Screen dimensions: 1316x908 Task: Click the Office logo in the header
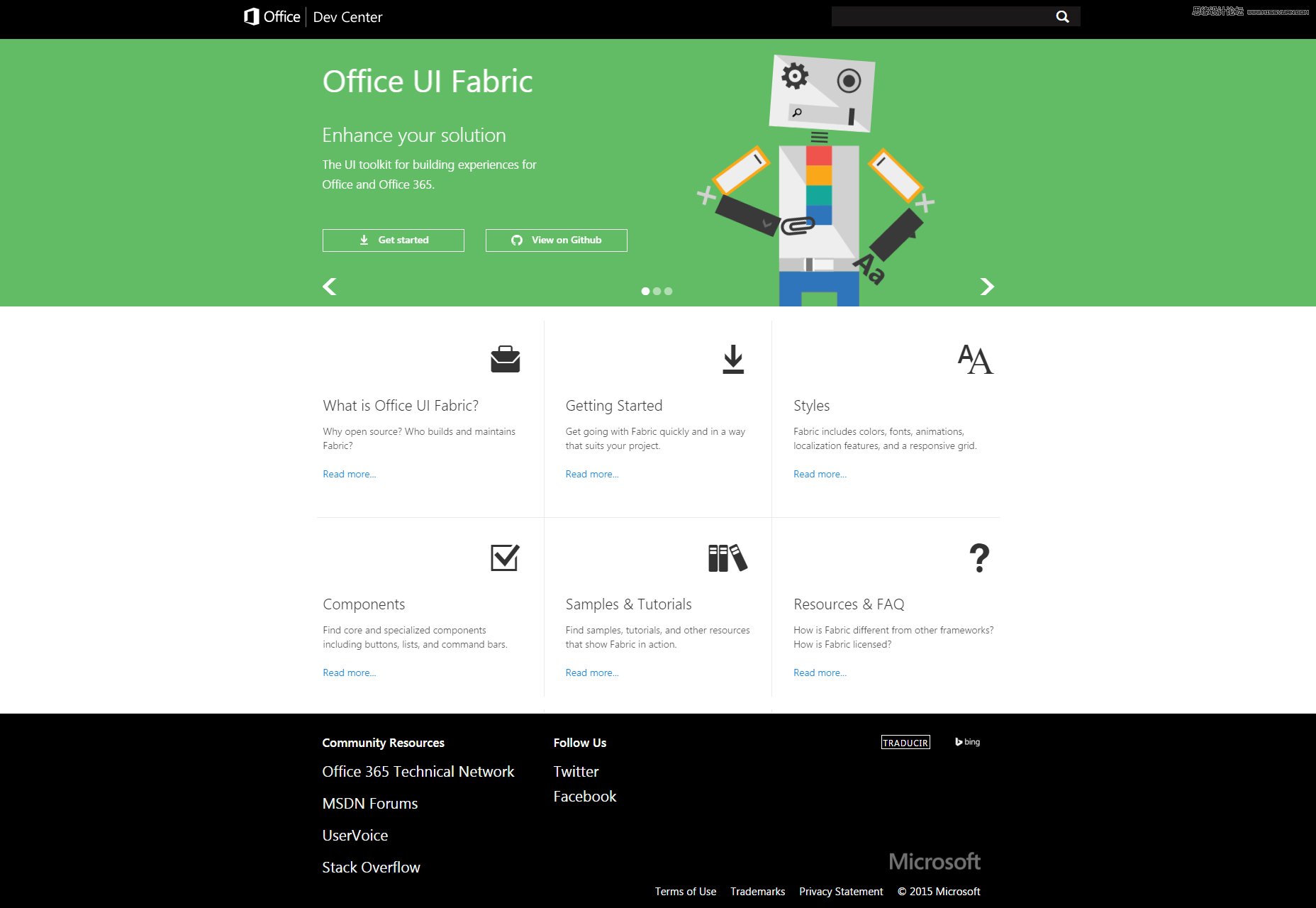(x=272, y=16)
